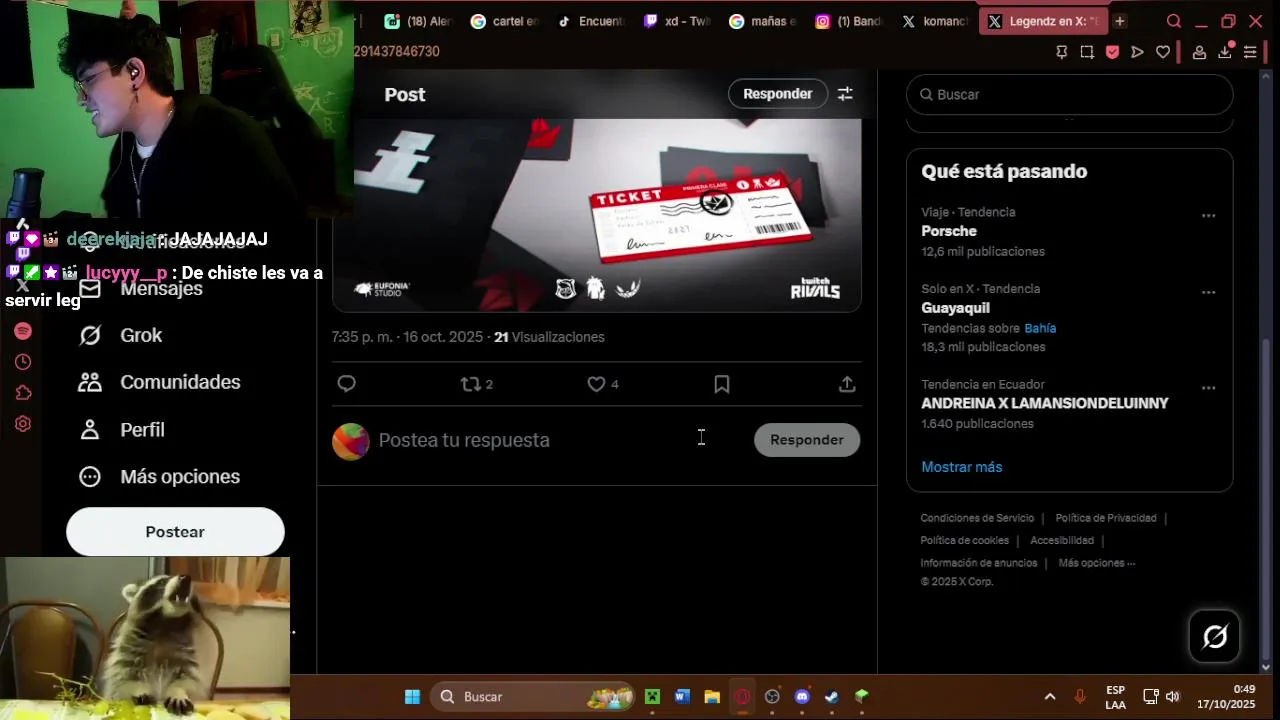Open the reply filter settings icon beside the top Responder button
The height and width of the screenshot is (720, 1280).
[845, 94]
